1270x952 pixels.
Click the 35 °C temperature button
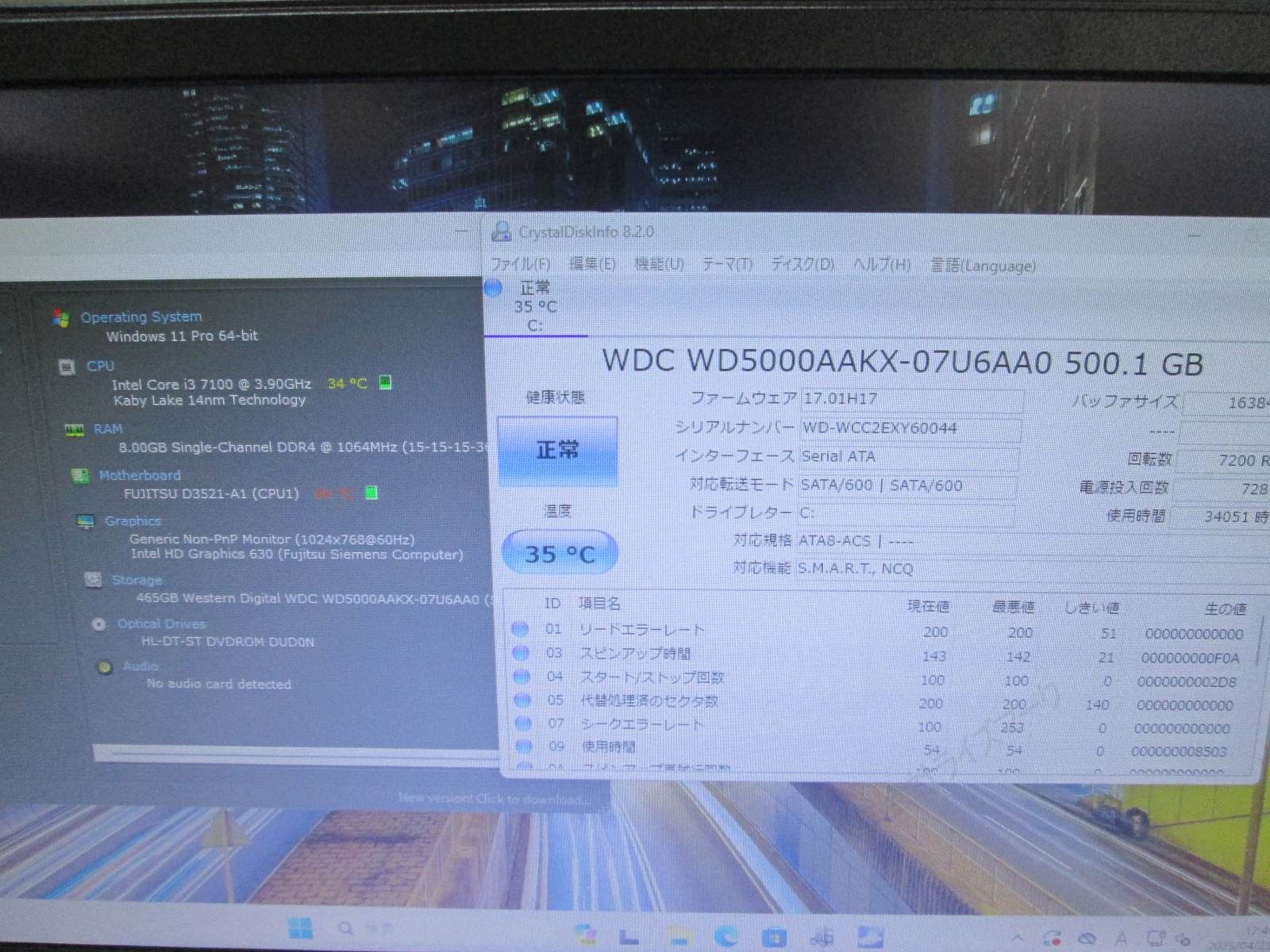[560, 553]
